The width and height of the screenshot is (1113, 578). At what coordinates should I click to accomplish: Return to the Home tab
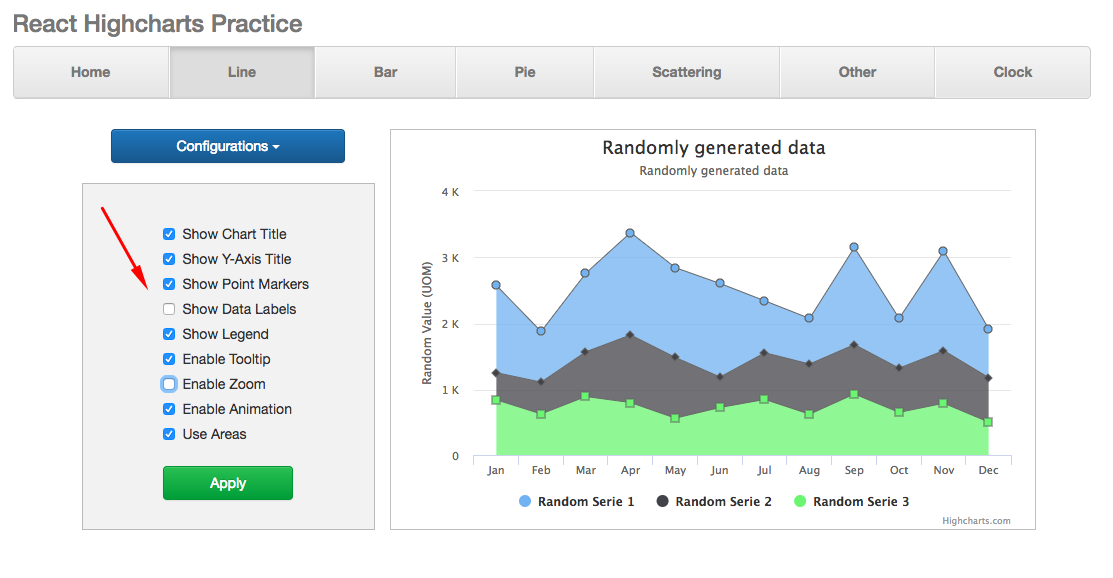(90, 72)
